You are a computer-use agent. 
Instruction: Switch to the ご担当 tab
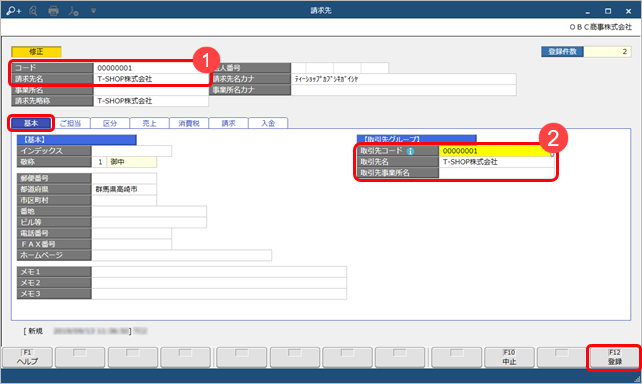coord(70,123)
